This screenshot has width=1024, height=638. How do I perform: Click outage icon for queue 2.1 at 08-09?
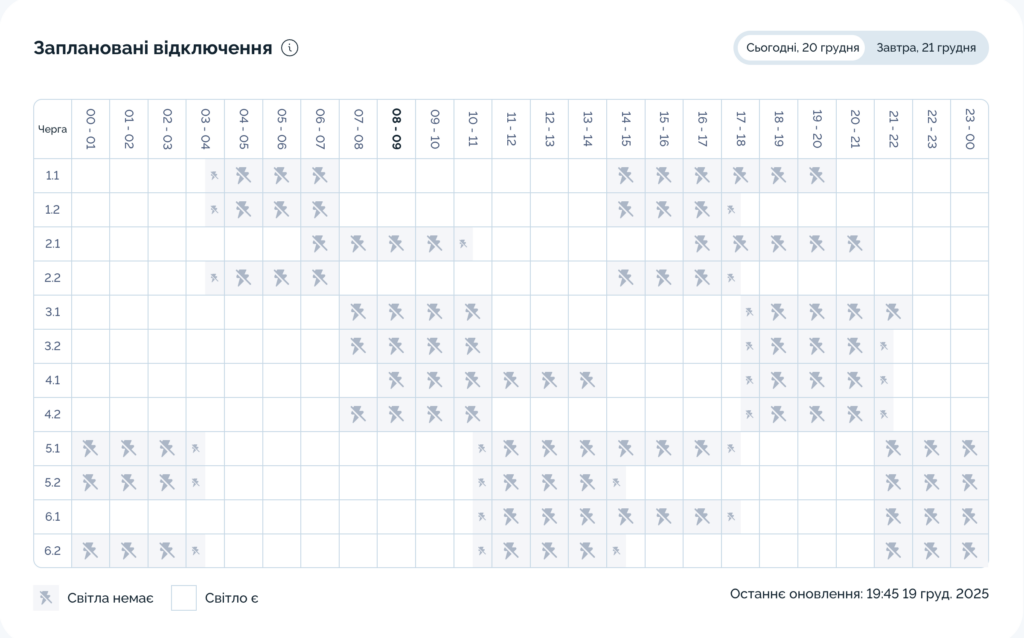396,243
